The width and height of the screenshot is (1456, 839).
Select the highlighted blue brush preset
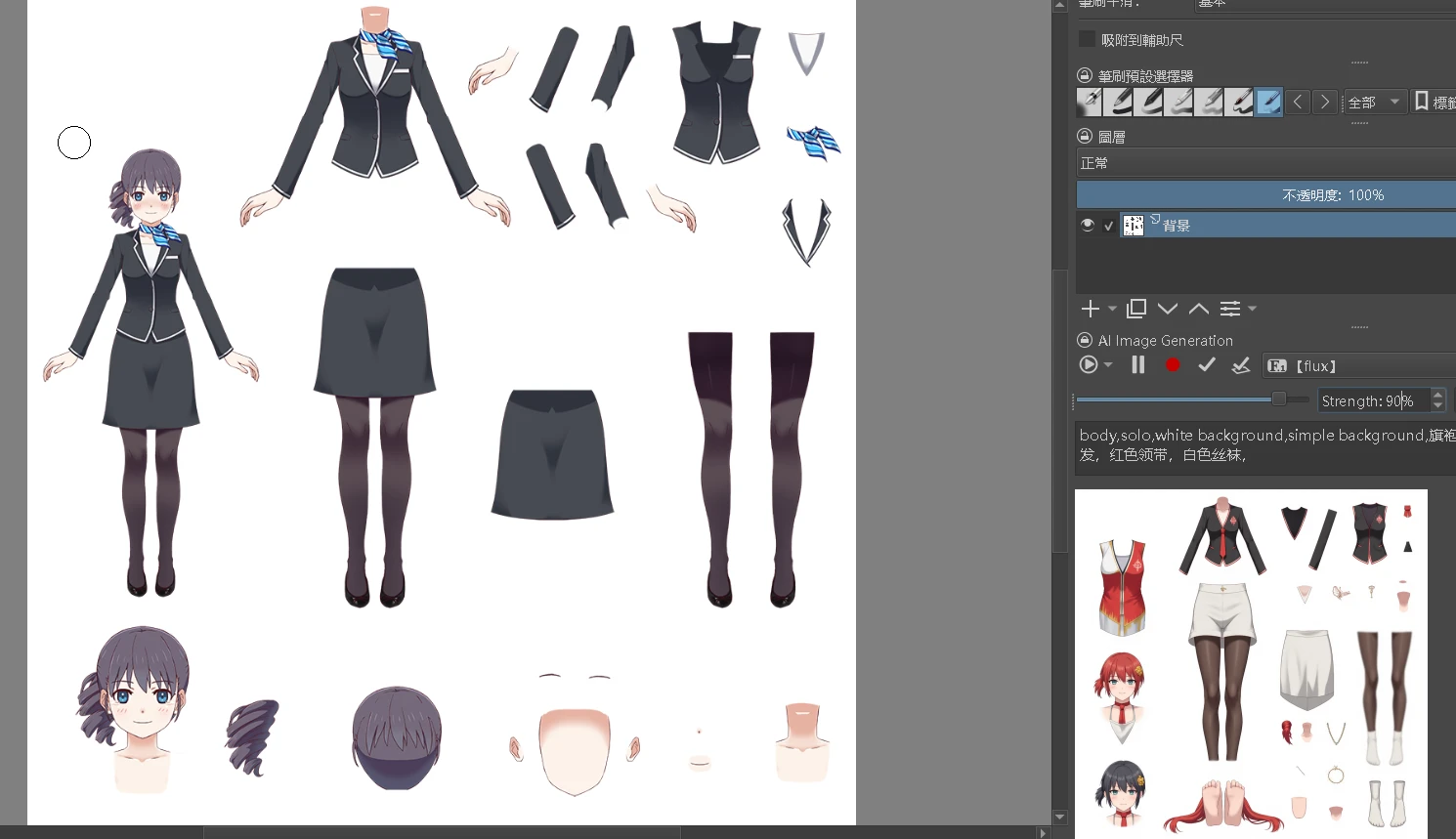coord(1268,102)
